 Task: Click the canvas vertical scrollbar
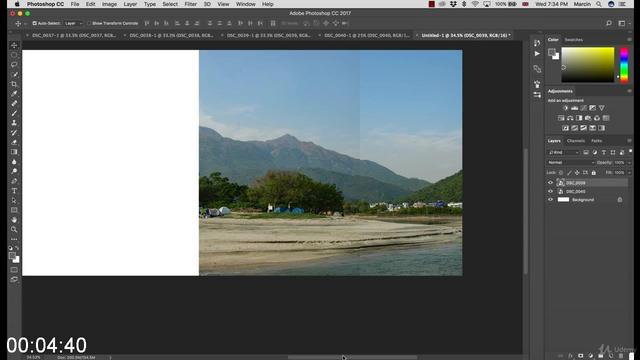coord(525,210)
